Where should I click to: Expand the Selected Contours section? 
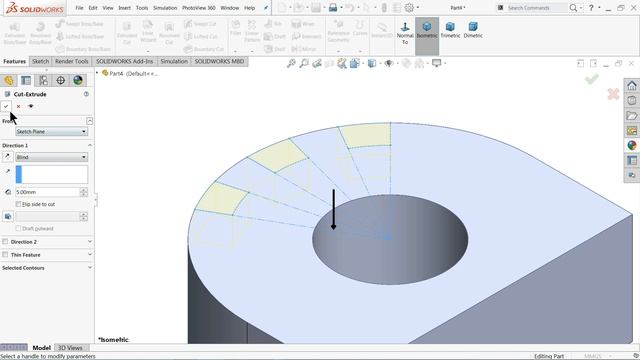tap(89, 268)
